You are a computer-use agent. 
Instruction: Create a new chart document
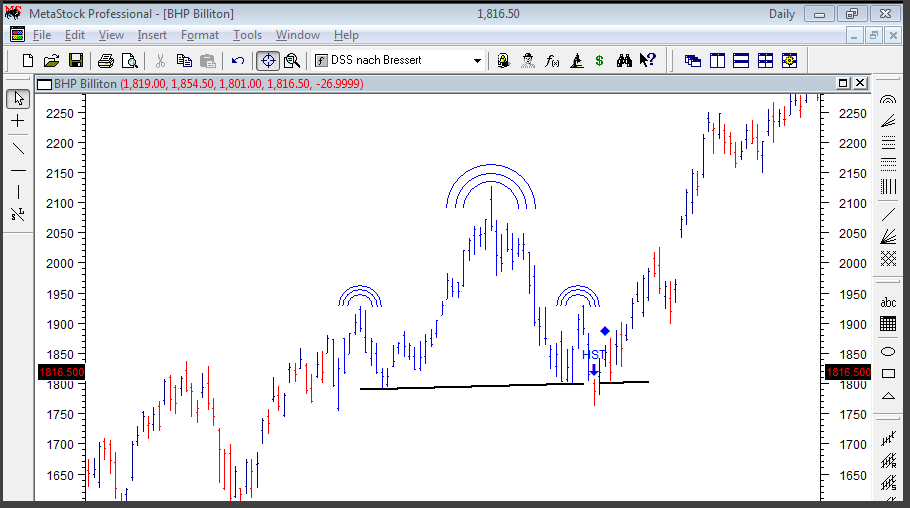pos(27,60)
